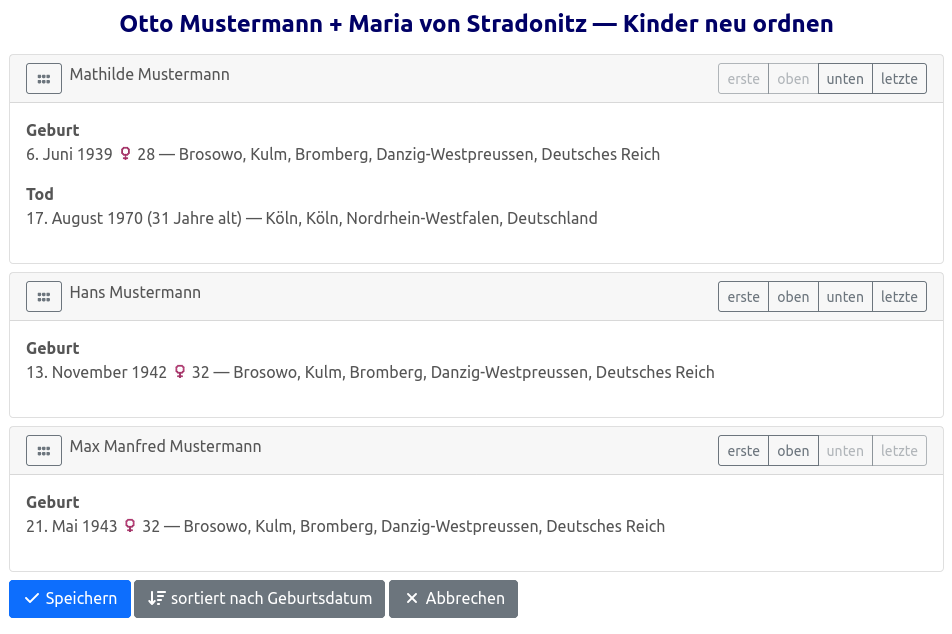Move Max Manfred Mustermann to first 'erste'
The image size is (952, 634).
tap(743, 451)
